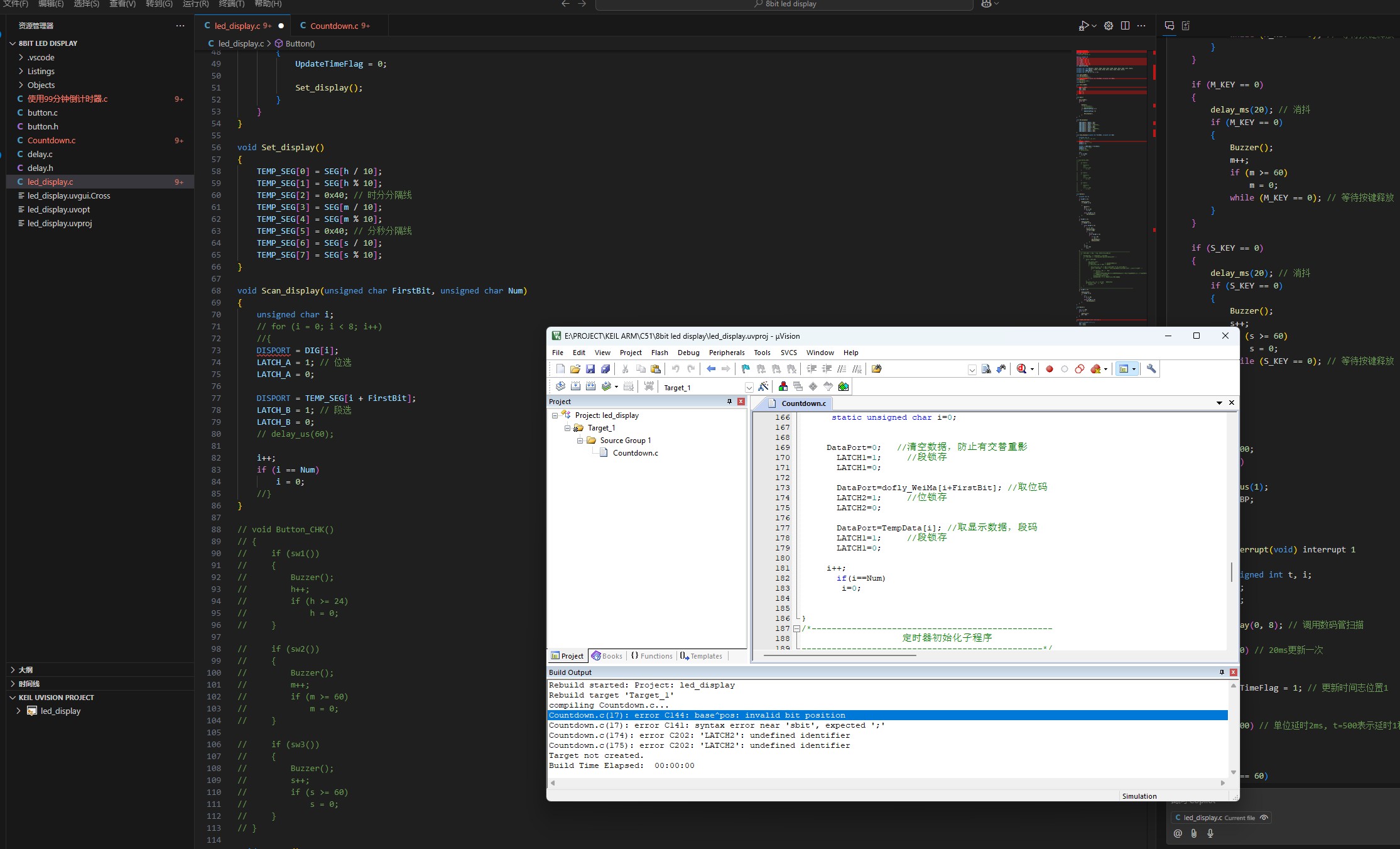Toggle bookmark with the flag icon in µVision
The image size is (1400, 849).
(x=746, y=369)
